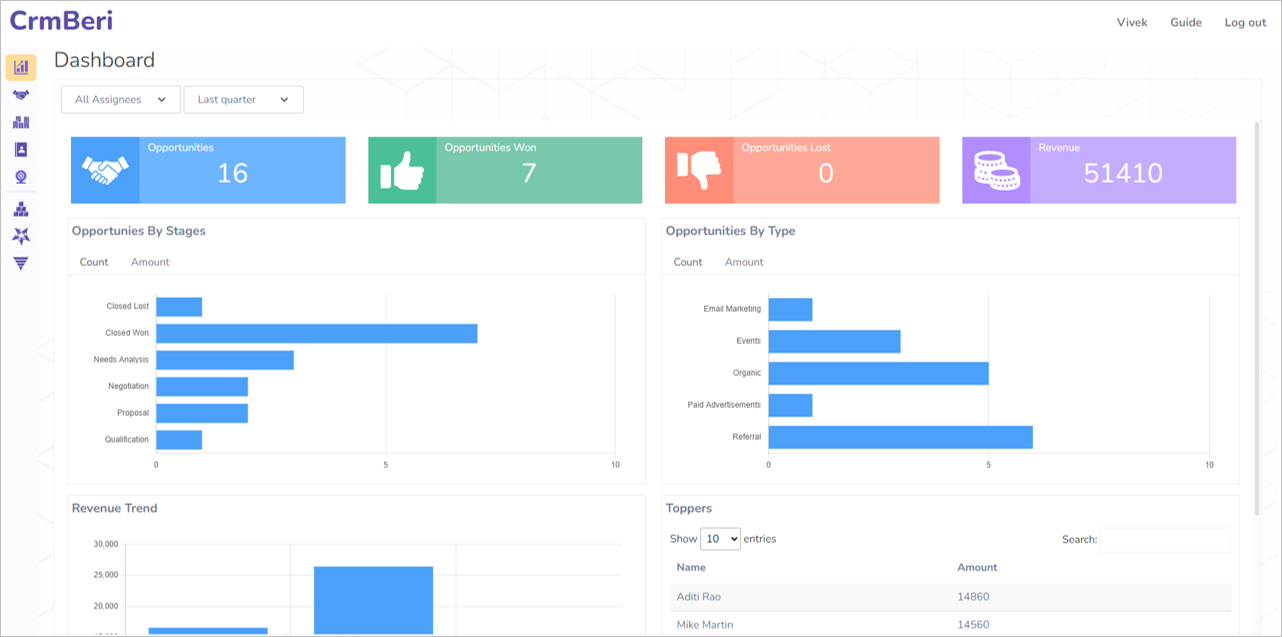Open the stacked boxes sidebar icon
The image size is (1282, 637).
pos(21,209)
